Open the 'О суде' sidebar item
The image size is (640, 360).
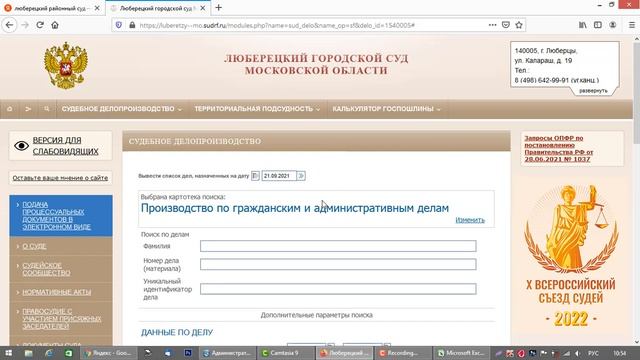(34, 247)
